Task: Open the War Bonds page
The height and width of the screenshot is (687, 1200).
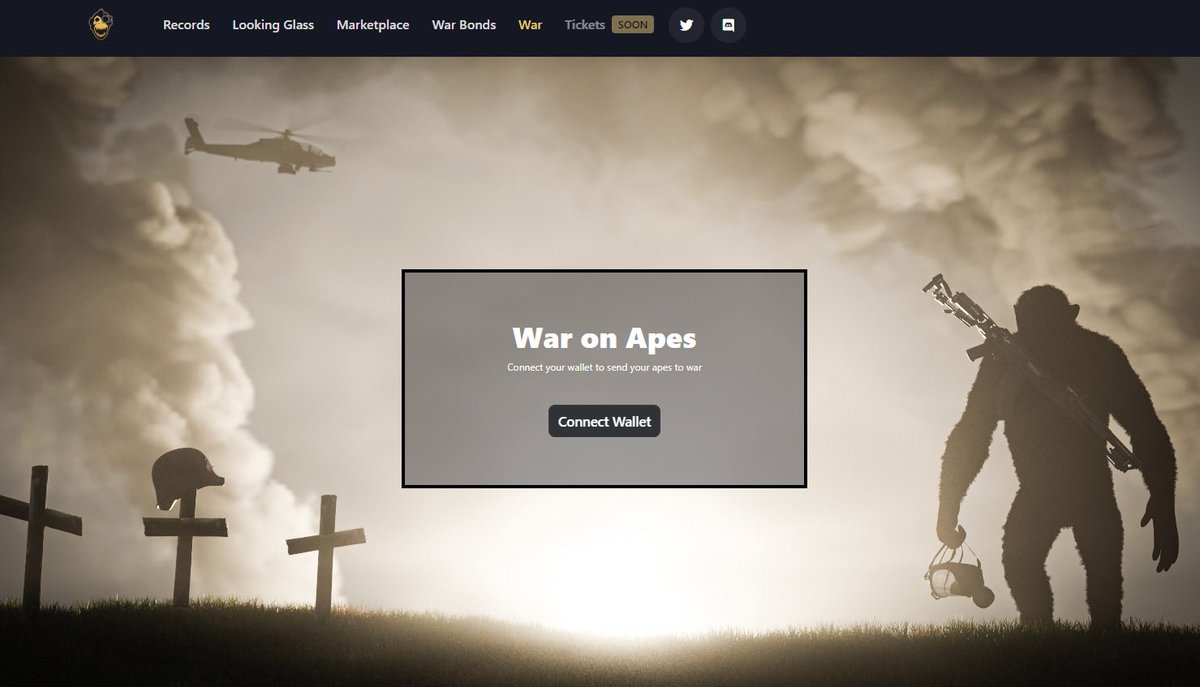Action: (462, 25)
